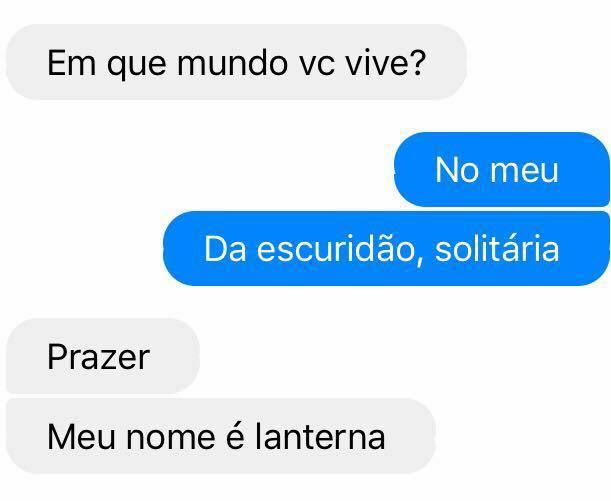Click the word 'meu' in 'No meu' bubble
611x501 pixels.
524,171
